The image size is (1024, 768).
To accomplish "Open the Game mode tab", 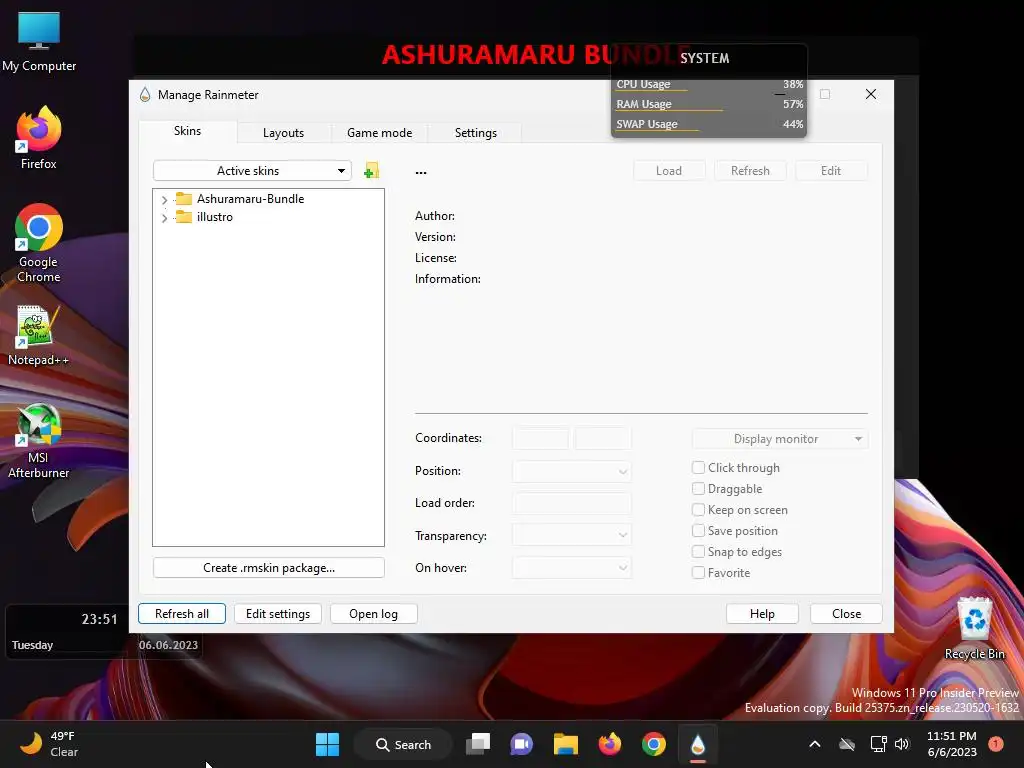I will click(x=379, y=133).
